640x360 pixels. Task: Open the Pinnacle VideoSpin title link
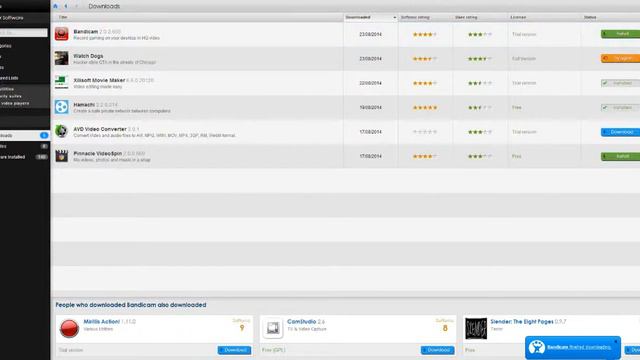[98, 153]
